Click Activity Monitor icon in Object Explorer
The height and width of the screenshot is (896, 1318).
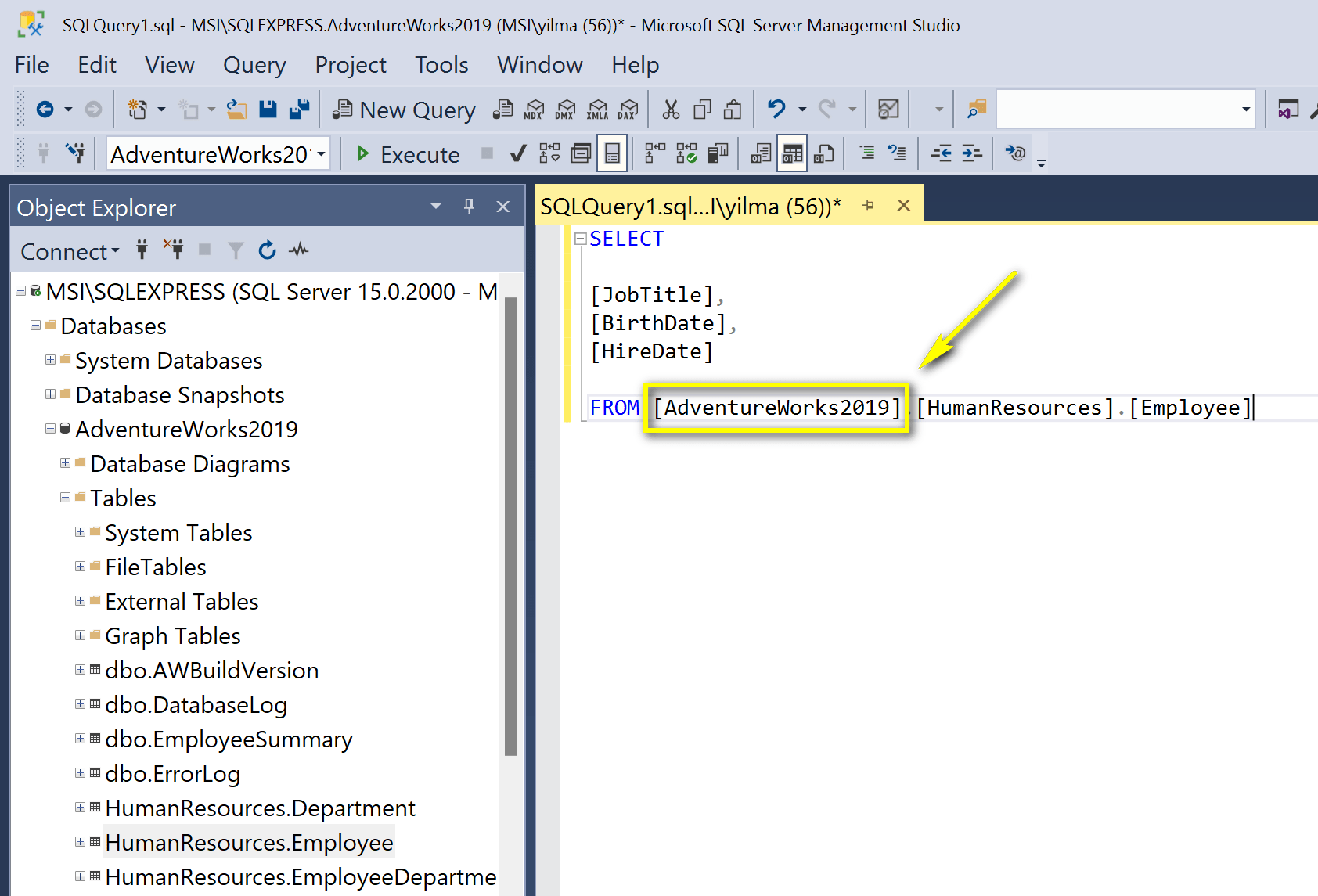tap(298, 250)
